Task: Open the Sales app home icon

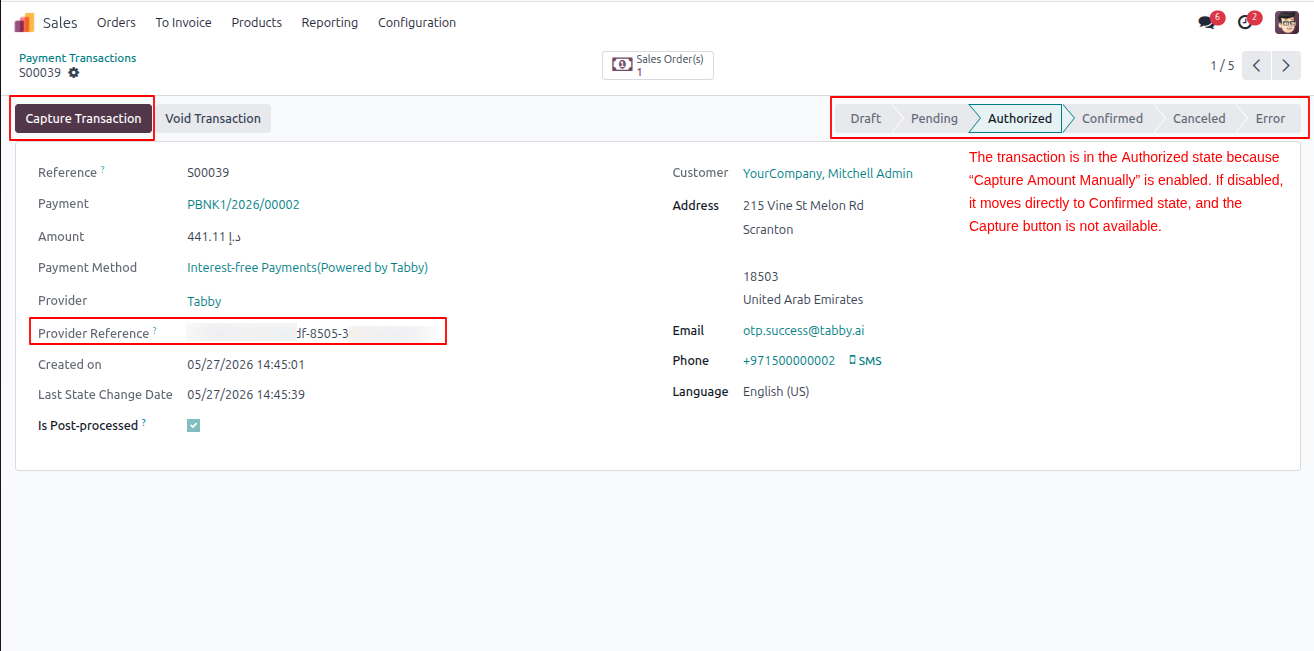Action: [24, 22]
